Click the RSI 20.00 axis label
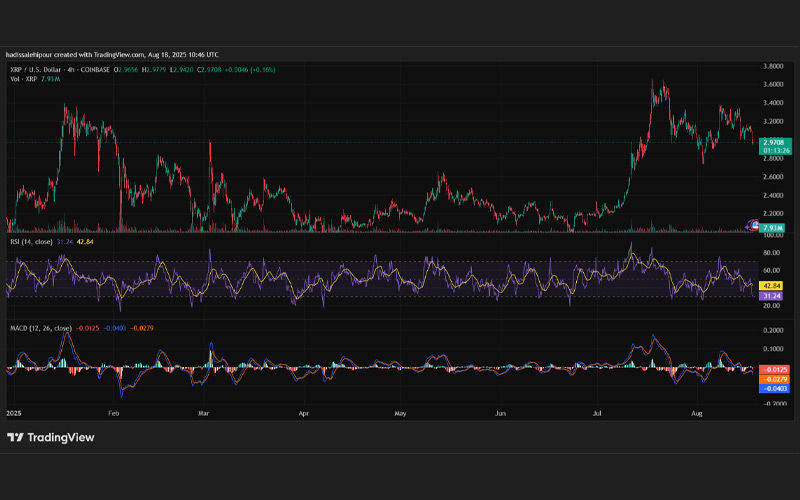 click(x=771, y=306)
